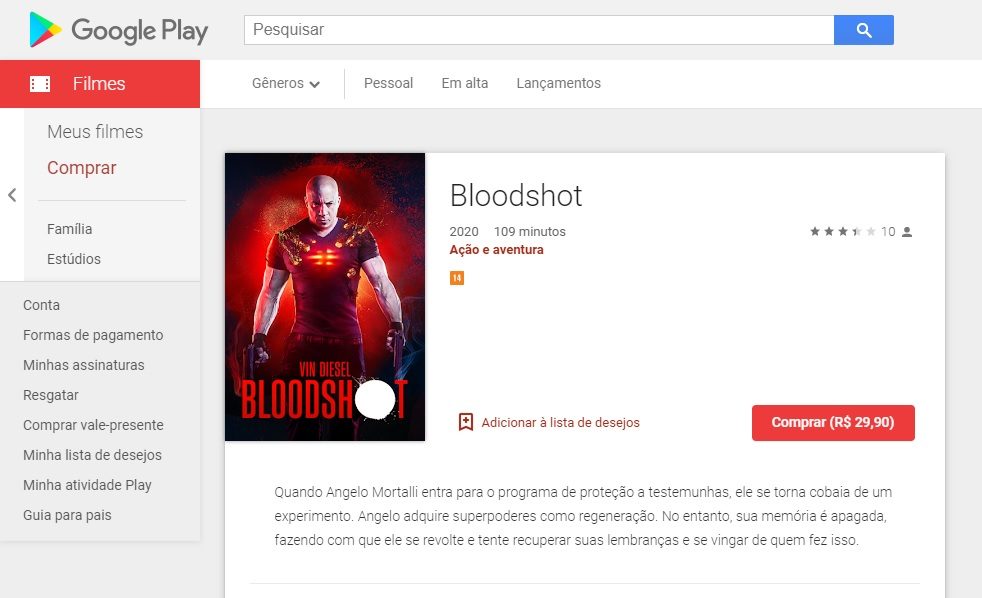The image size is (982, 598).
Task: Select Minhas assinaturas in the sidebar
Action: [x=84, y=365]
